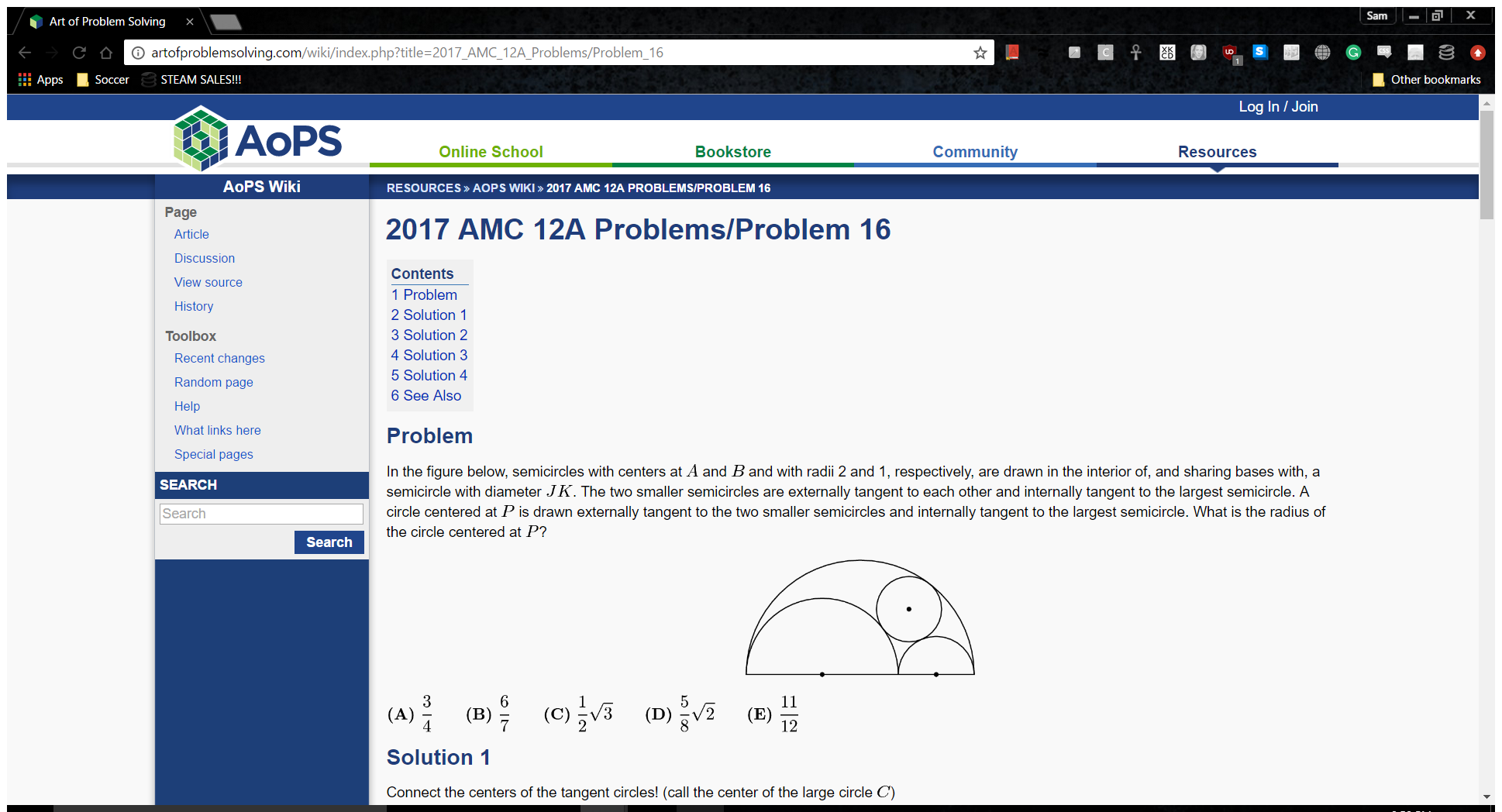
Task: Click the blue S extension icon
Action: [x=1260, y=52]
